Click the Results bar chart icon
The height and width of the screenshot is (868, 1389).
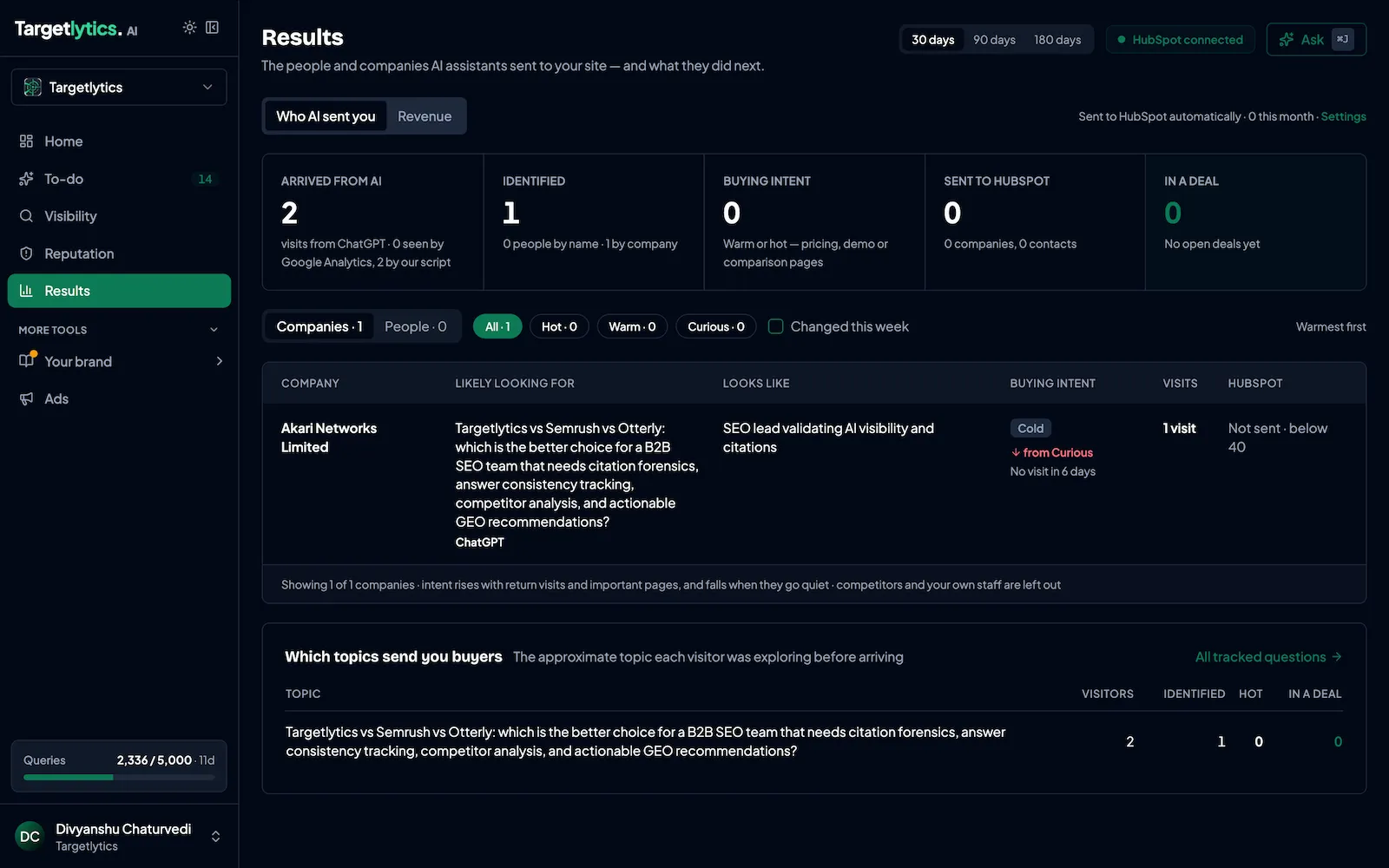[x=27, y=291]
